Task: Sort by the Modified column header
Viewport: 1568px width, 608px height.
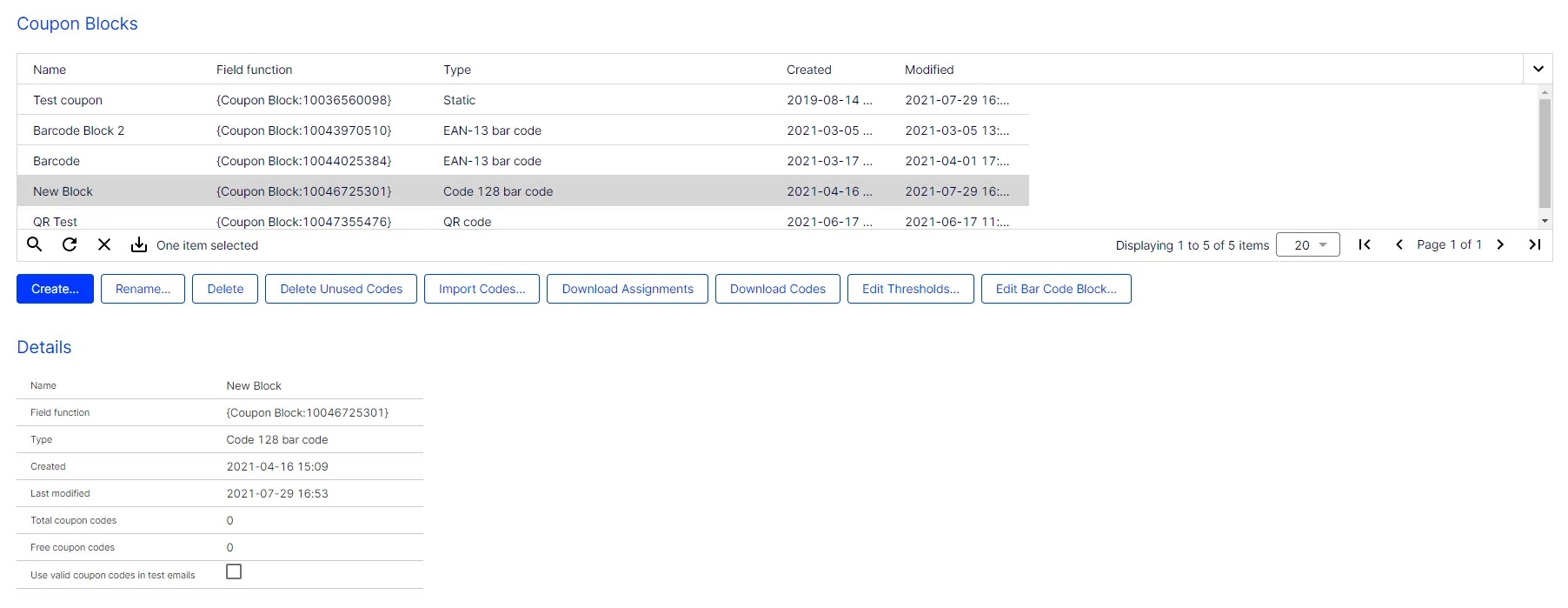Action: (929, 70)
